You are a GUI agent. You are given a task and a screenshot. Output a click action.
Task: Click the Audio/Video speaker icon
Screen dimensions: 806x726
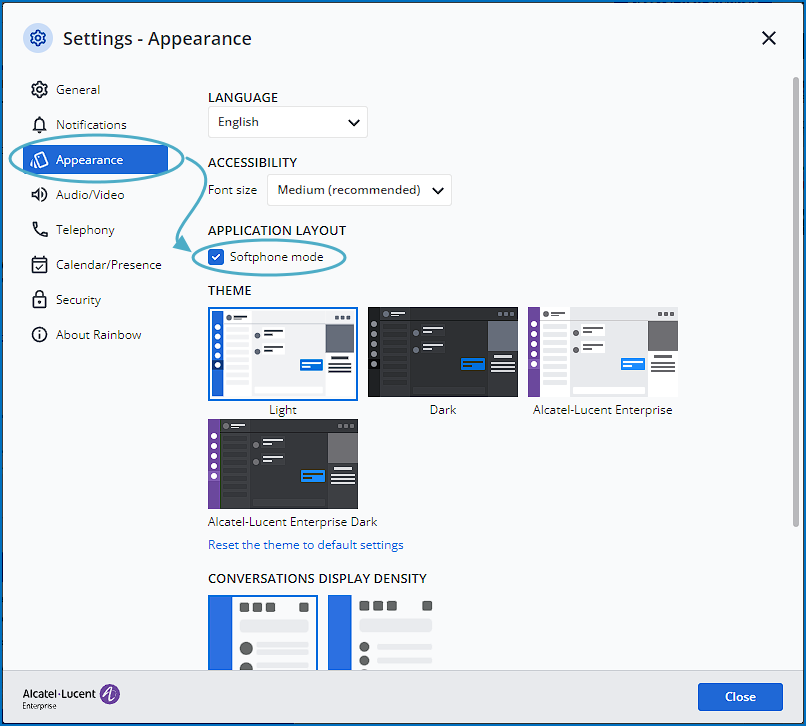39,195
